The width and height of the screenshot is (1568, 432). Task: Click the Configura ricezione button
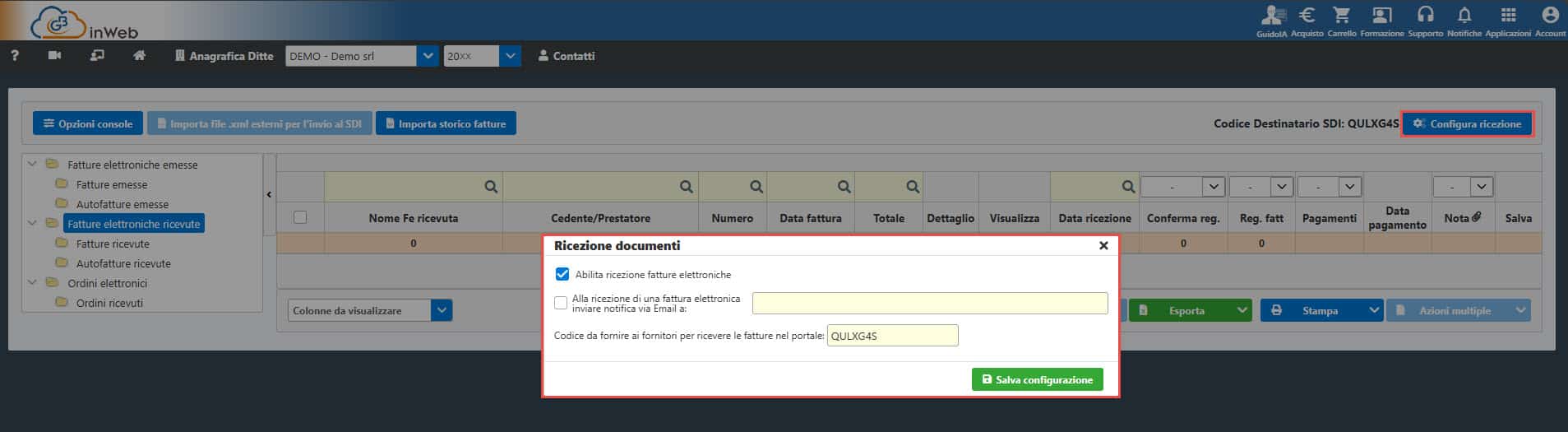click(1467, 123)
